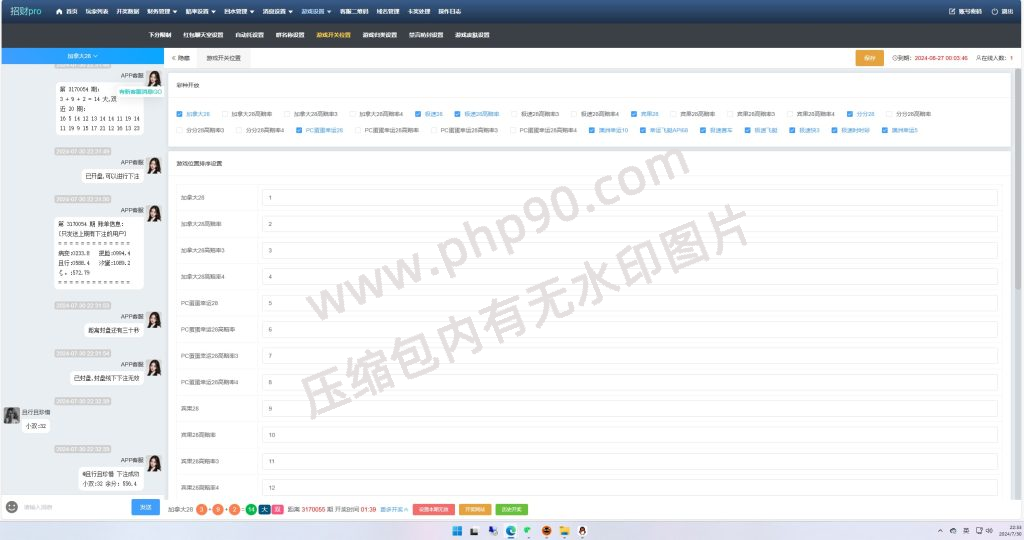Uncheck the 加拿大28 game checkbox

click(x=180, y=114)
